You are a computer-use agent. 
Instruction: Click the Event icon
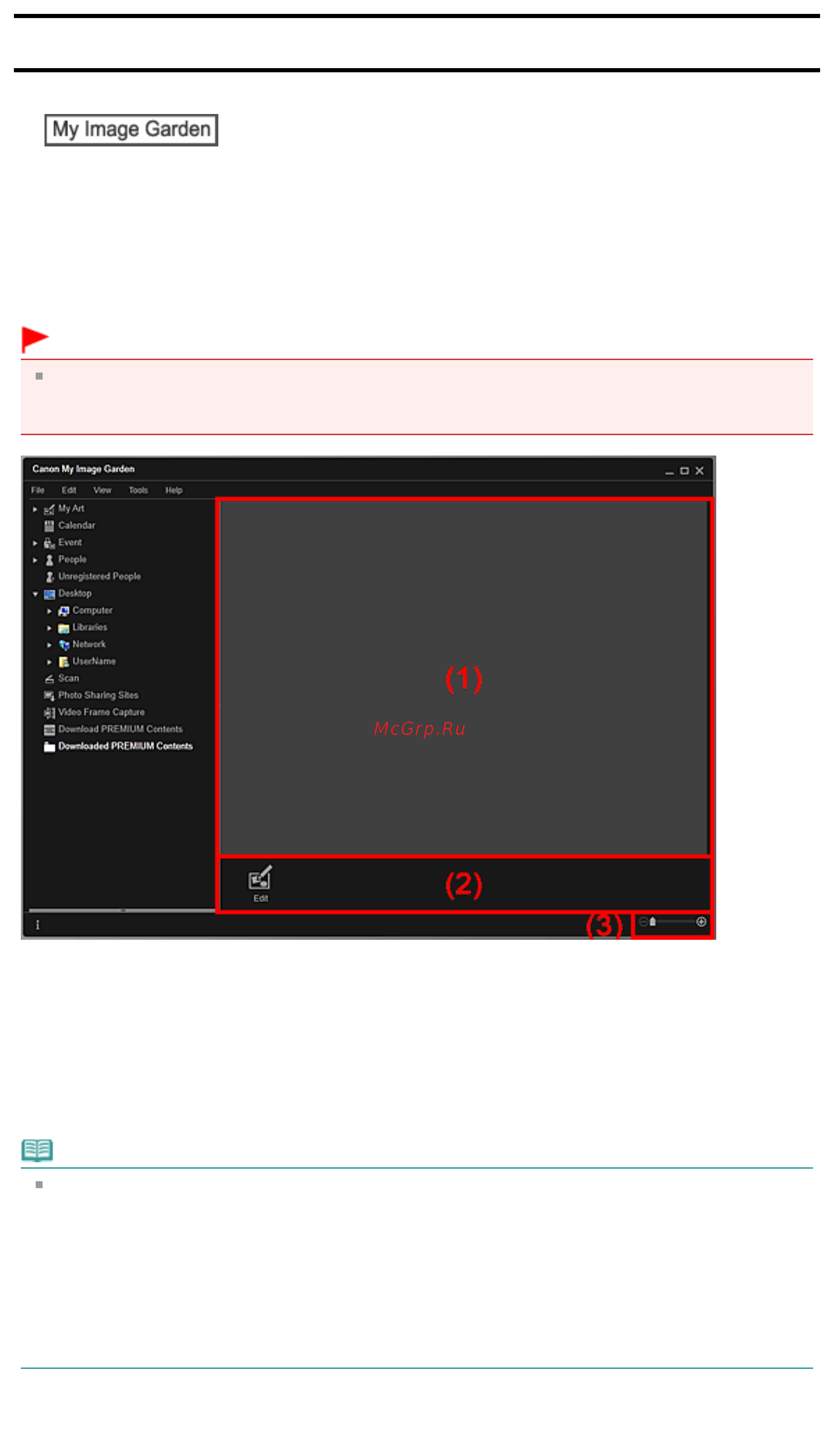coord(49,544)
